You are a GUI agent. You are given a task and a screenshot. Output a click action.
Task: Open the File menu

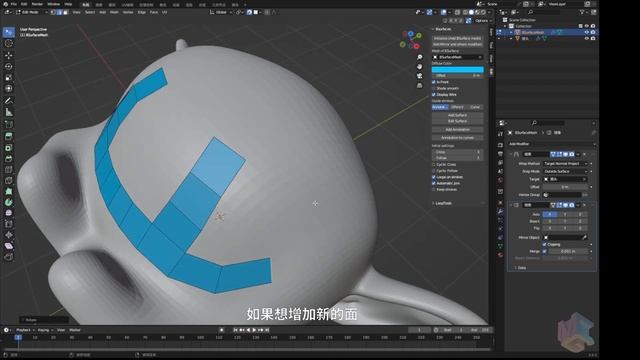[14, 4]
